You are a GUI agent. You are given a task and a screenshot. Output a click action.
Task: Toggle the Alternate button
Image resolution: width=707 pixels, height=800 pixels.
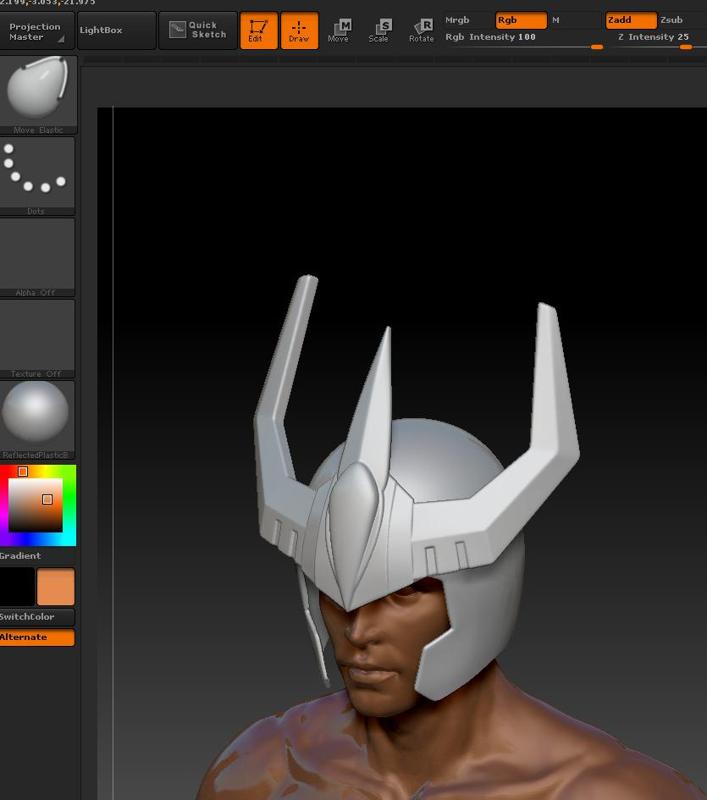37,637
